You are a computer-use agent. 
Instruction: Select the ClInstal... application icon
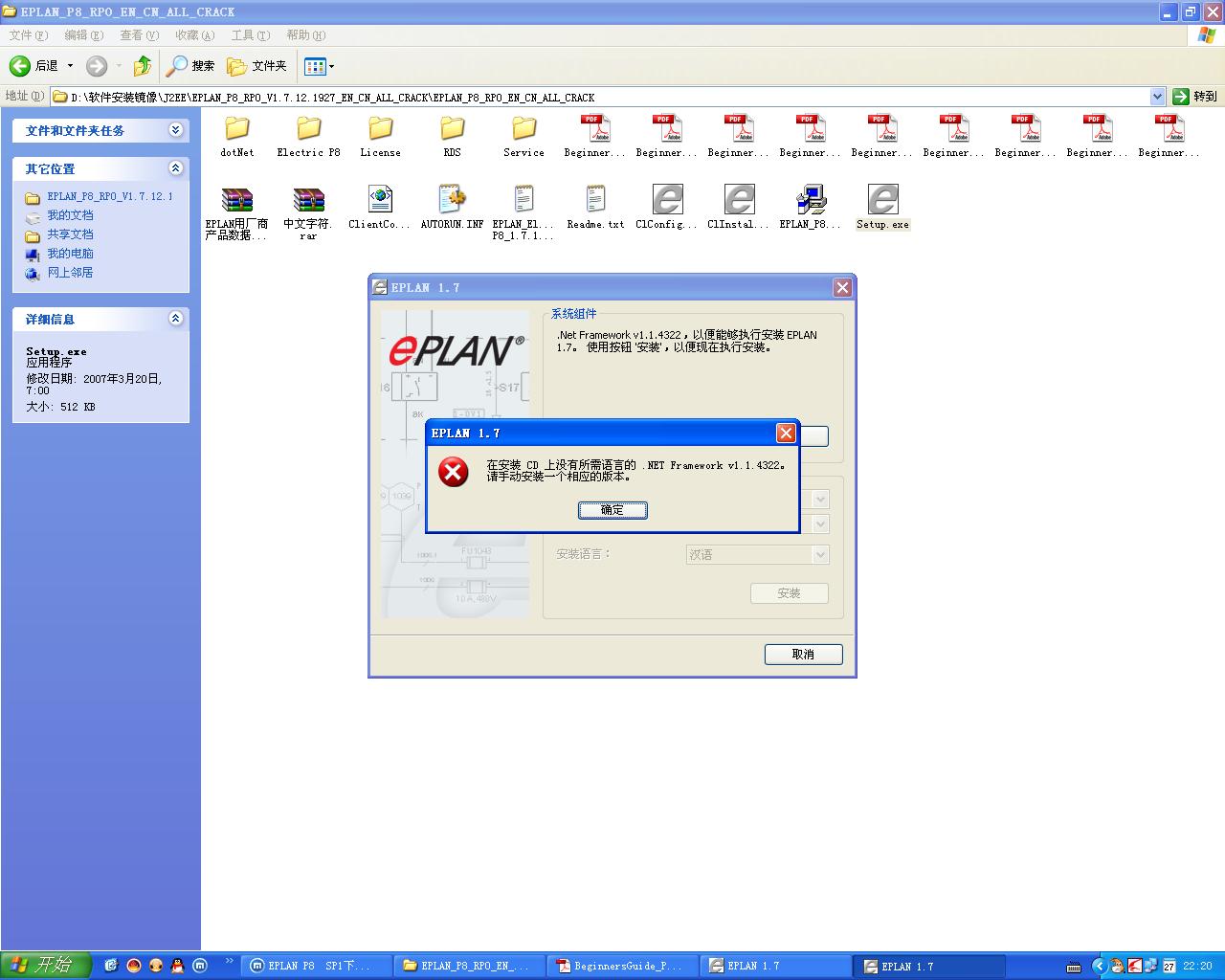coord(739,200)
